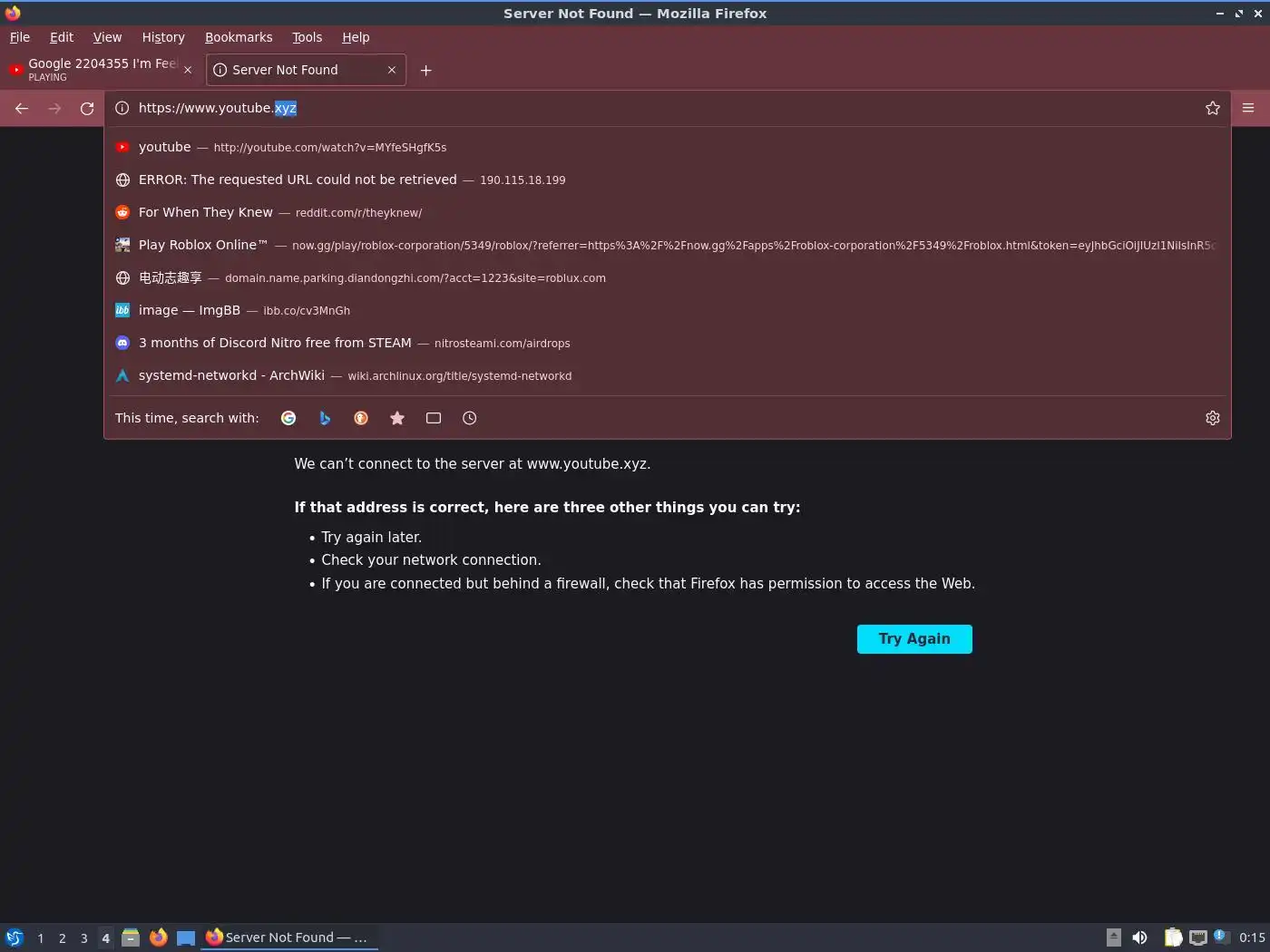Screen dimensions: 1270x952
Task: Open the File menu
Action: pos(20,37)
